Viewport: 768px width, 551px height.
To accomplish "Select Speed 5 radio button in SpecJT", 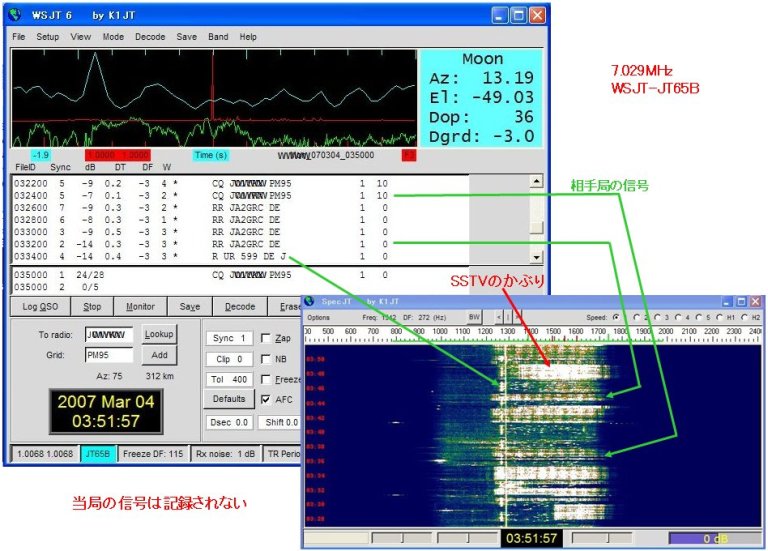I will pos(698,317).
